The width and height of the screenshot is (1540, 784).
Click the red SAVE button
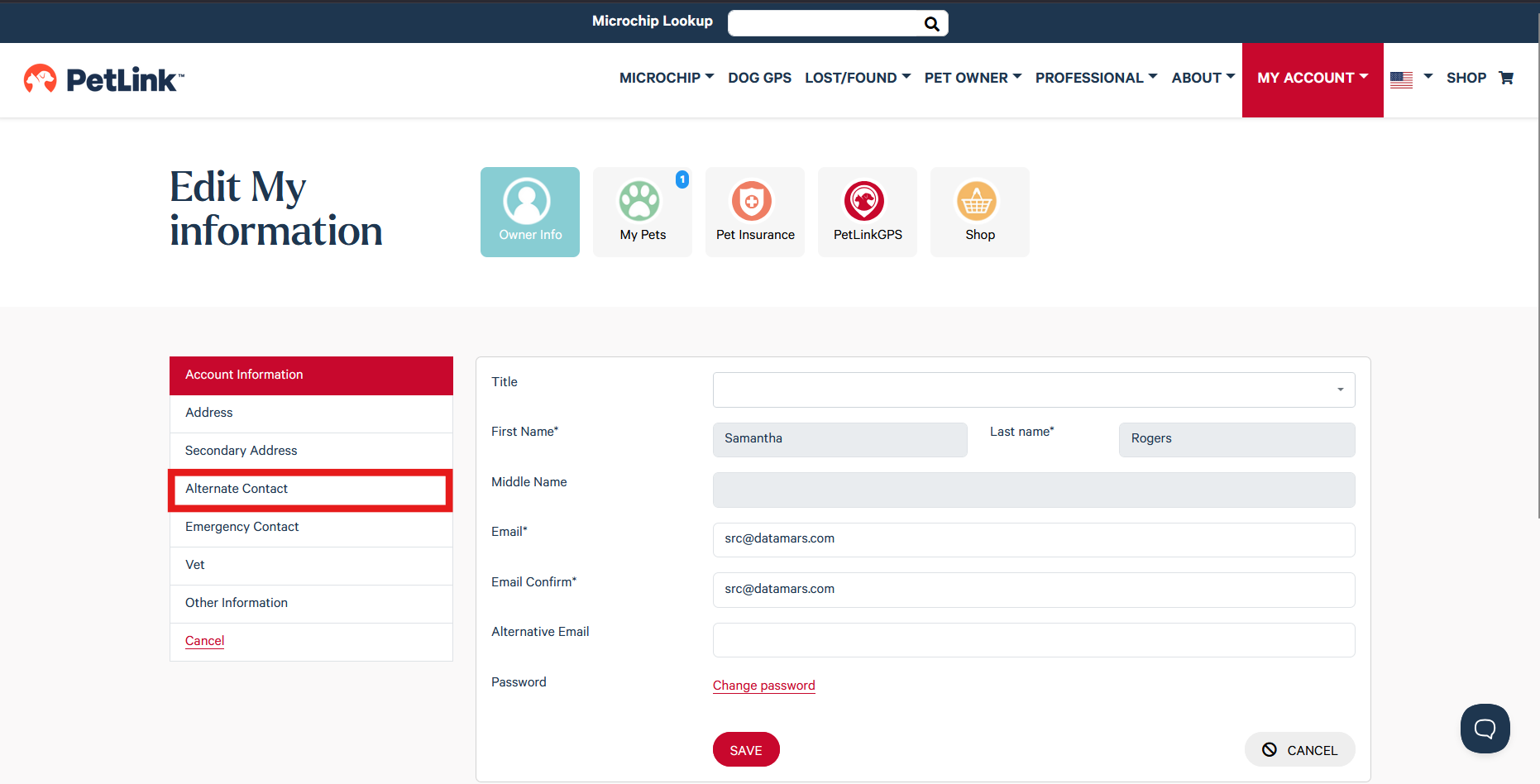746,749
